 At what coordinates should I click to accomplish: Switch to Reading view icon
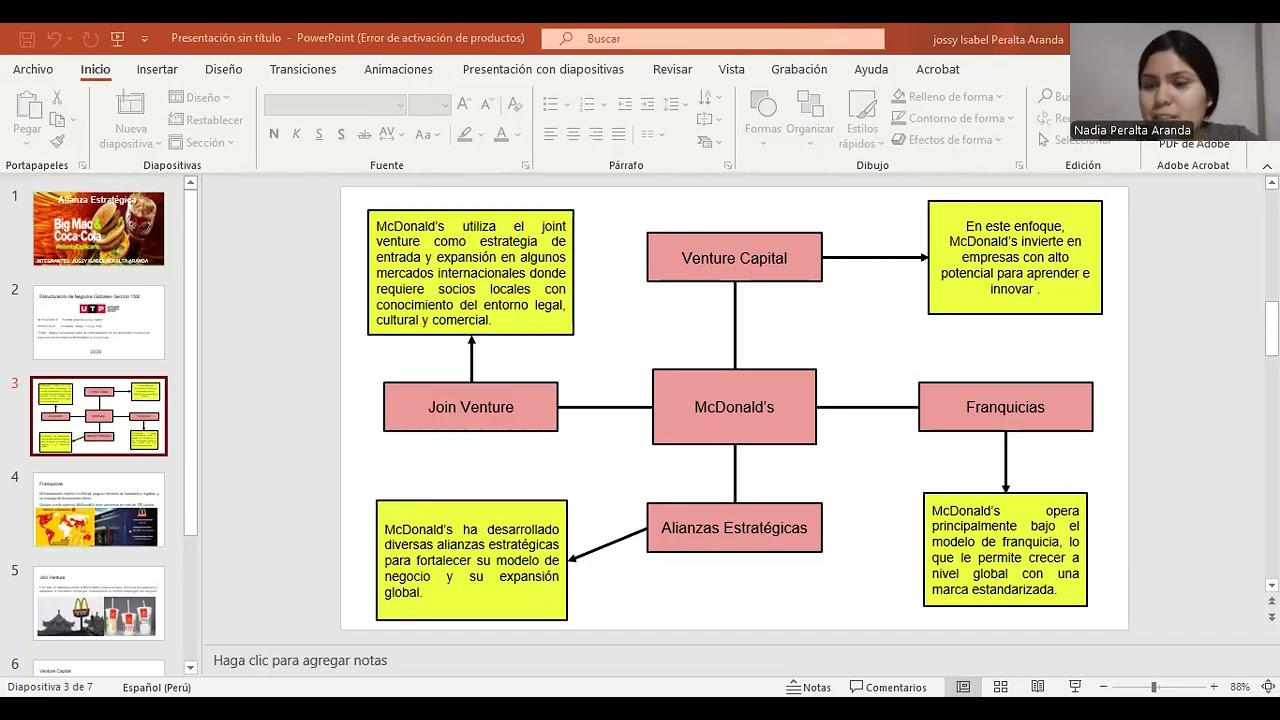pyautogui.click(x=1038, y=687)
